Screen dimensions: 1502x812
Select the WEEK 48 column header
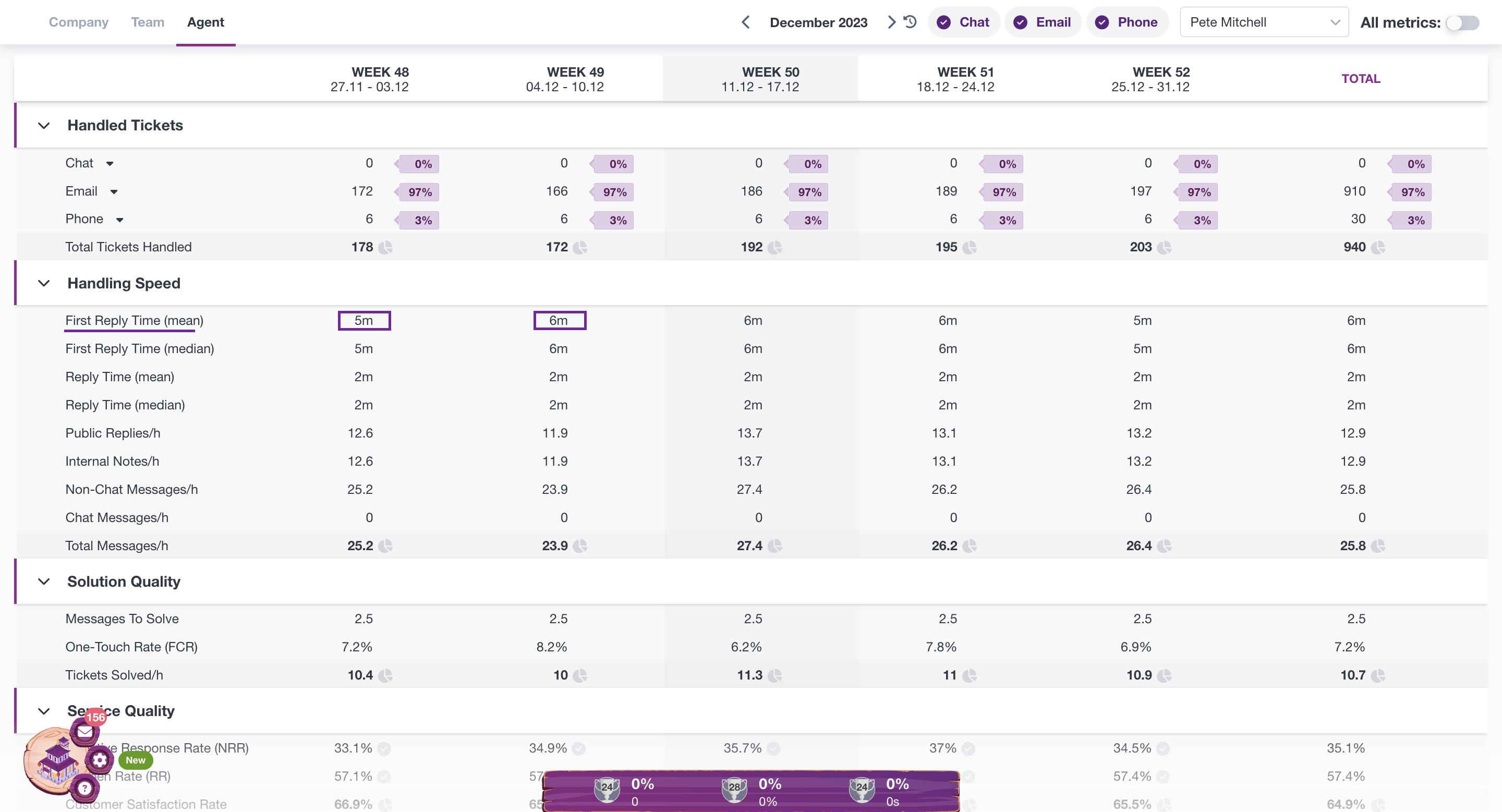click(x=370, y=79)
